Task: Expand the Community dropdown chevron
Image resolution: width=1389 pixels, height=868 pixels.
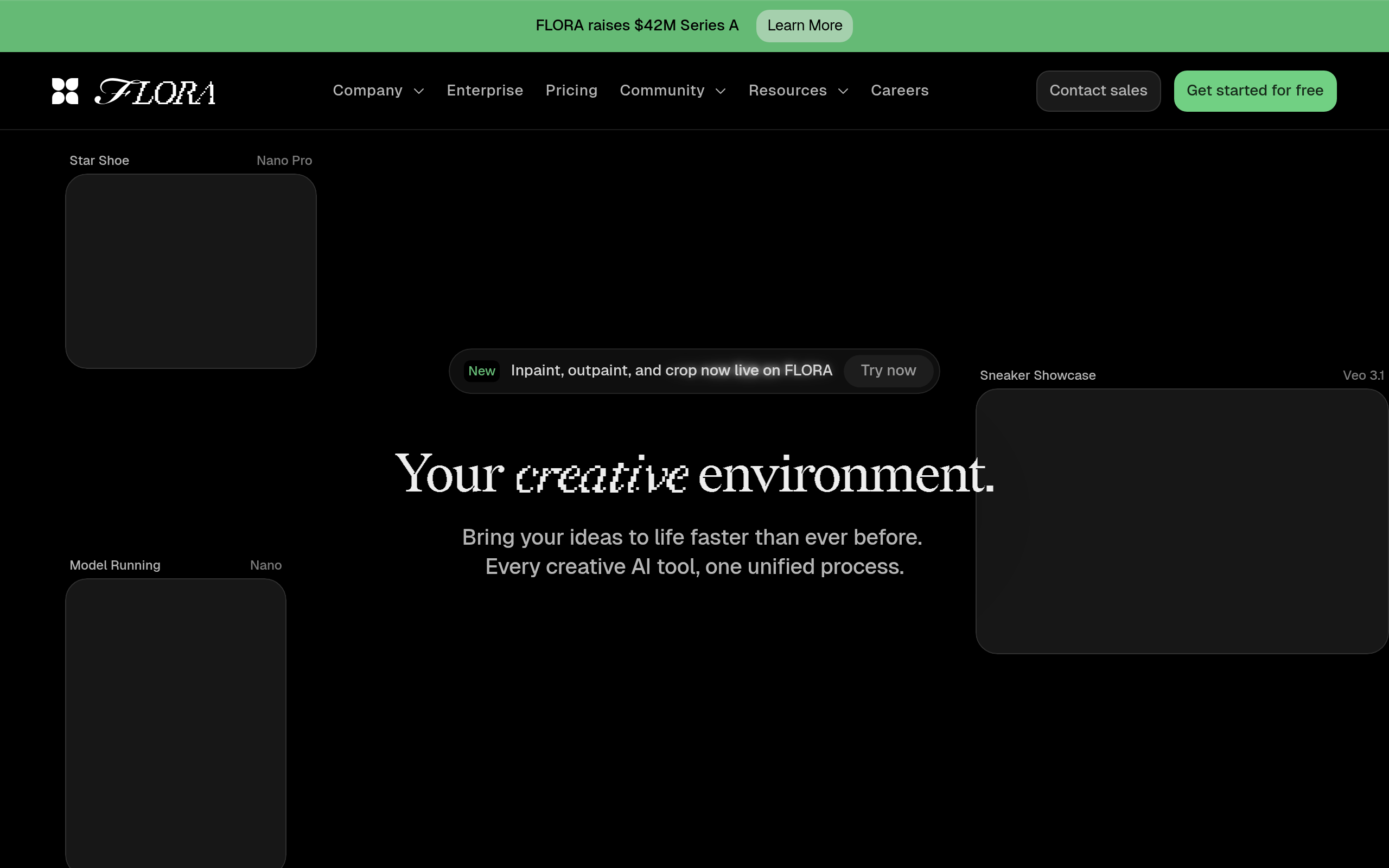Action: [x=721, y=91]
